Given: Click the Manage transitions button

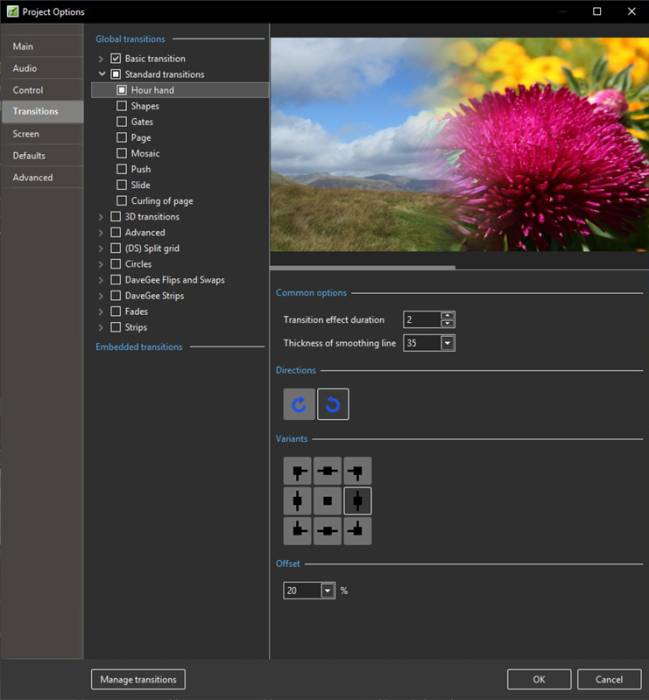Looking at the screenshot, I should [x=138, y=679].
